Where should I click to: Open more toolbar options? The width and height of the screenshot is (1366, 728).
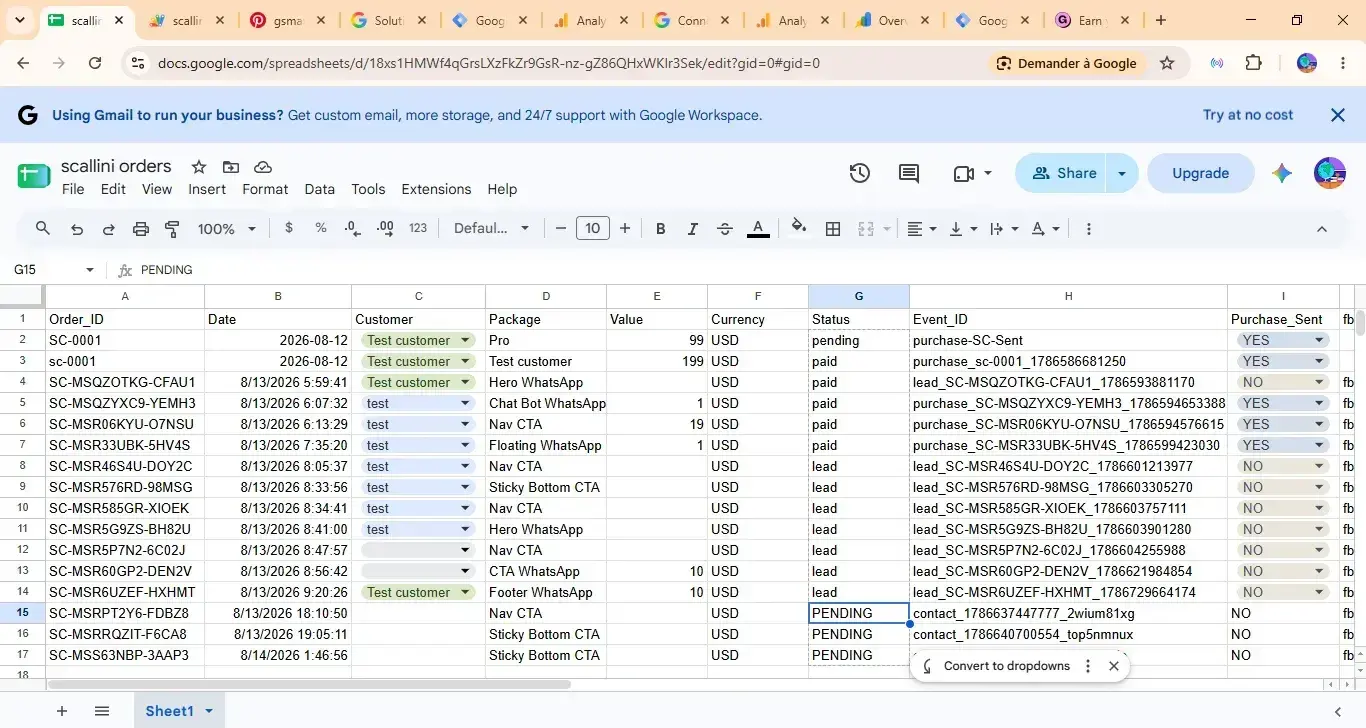point(1089,229)
